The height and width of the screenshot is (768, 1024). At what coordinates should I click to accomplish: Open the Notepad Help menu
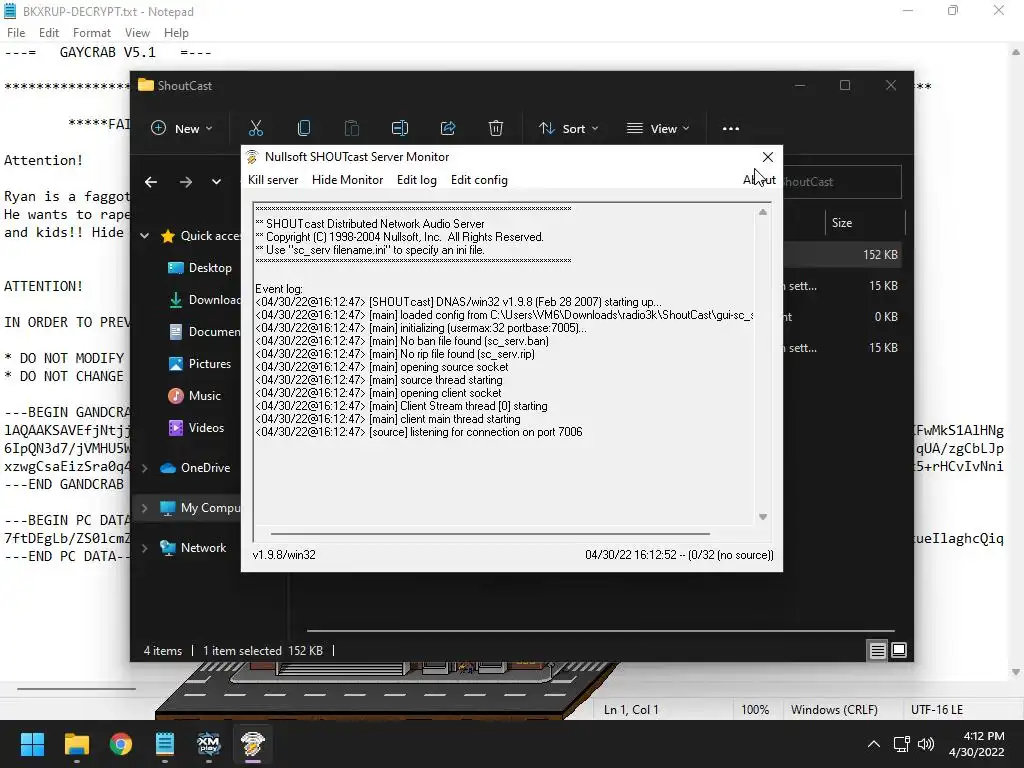[176, 33]
